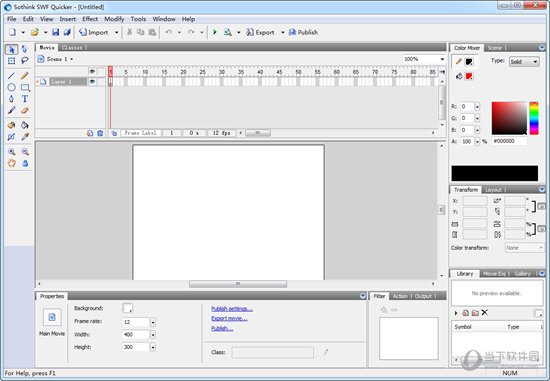Open the Effect menu

(x=90, y=19)
